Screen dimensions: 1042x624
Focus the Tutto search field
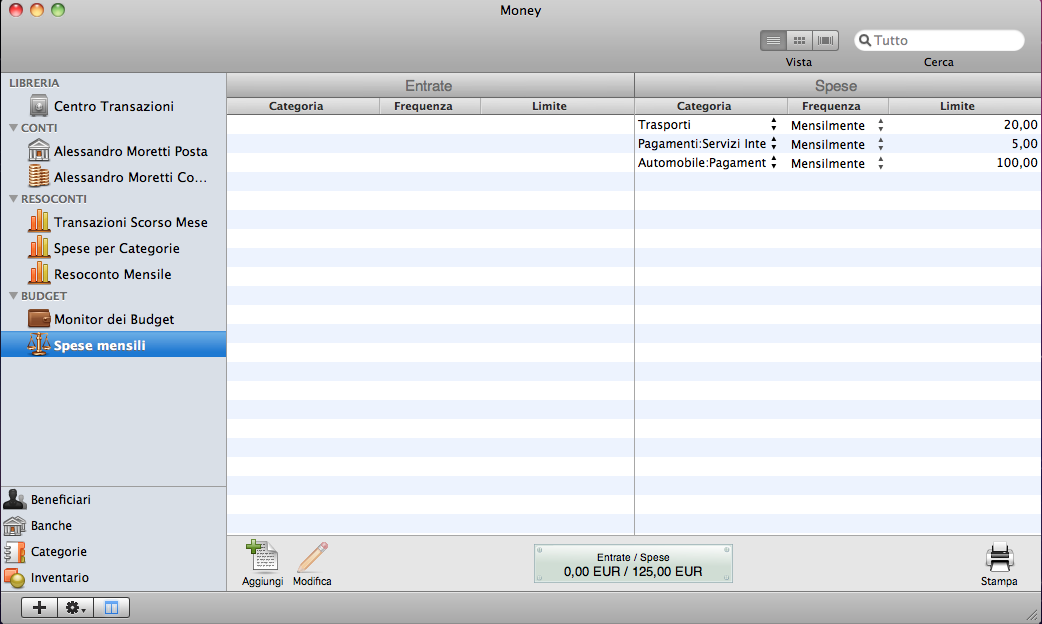(x=939, y=41)
